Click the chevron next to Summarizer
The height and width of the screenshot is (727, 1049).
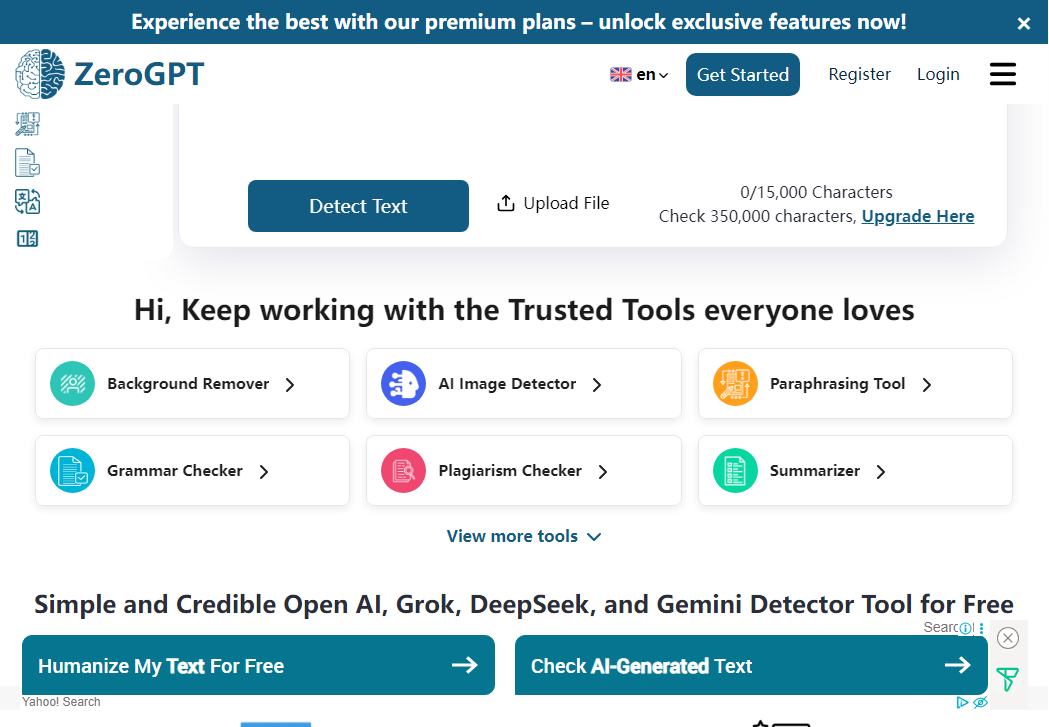pos(880,472)
